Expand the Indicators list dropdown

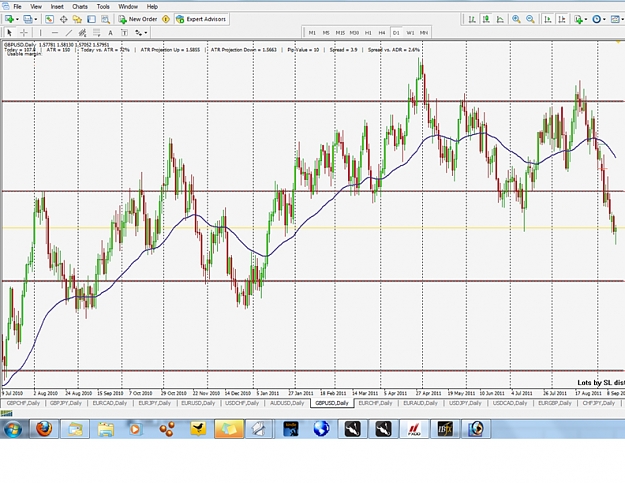(x=586, y=19)
